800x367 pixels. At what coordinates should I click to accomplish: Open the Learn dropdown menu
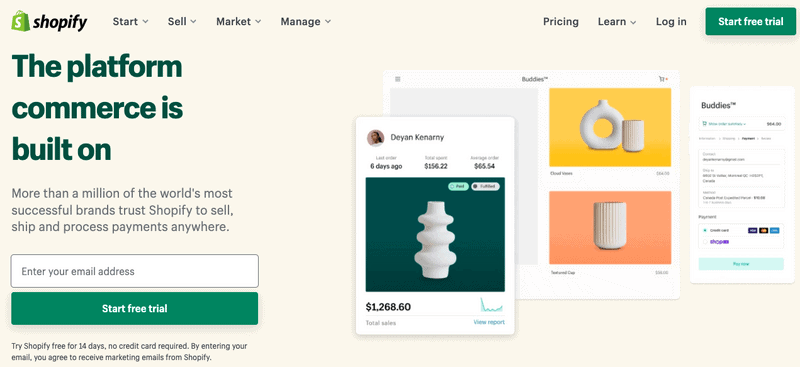[617, 21]
